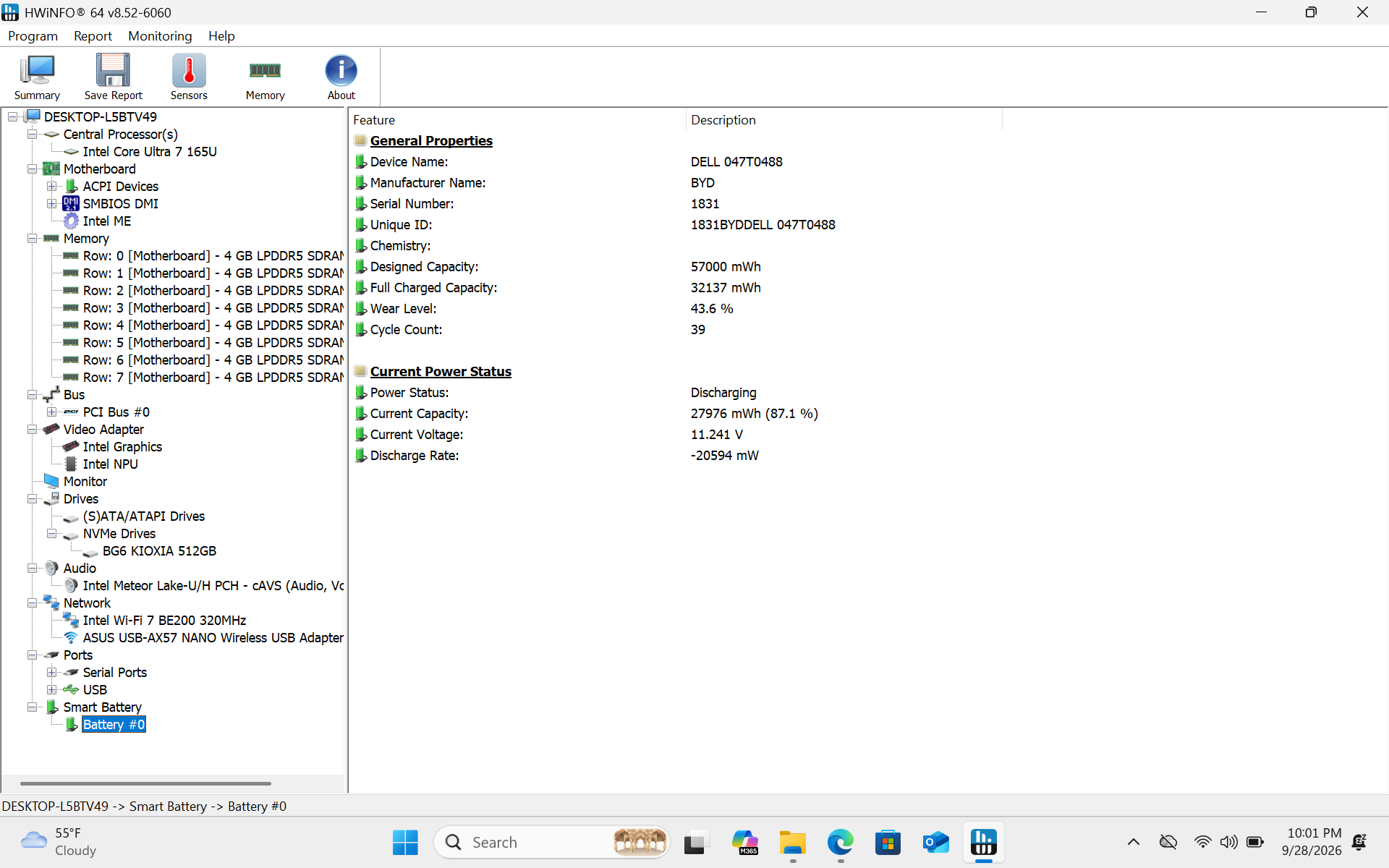Click the Feature column header
This screenshot has height=868, width=1389.
tap(517, 120)
